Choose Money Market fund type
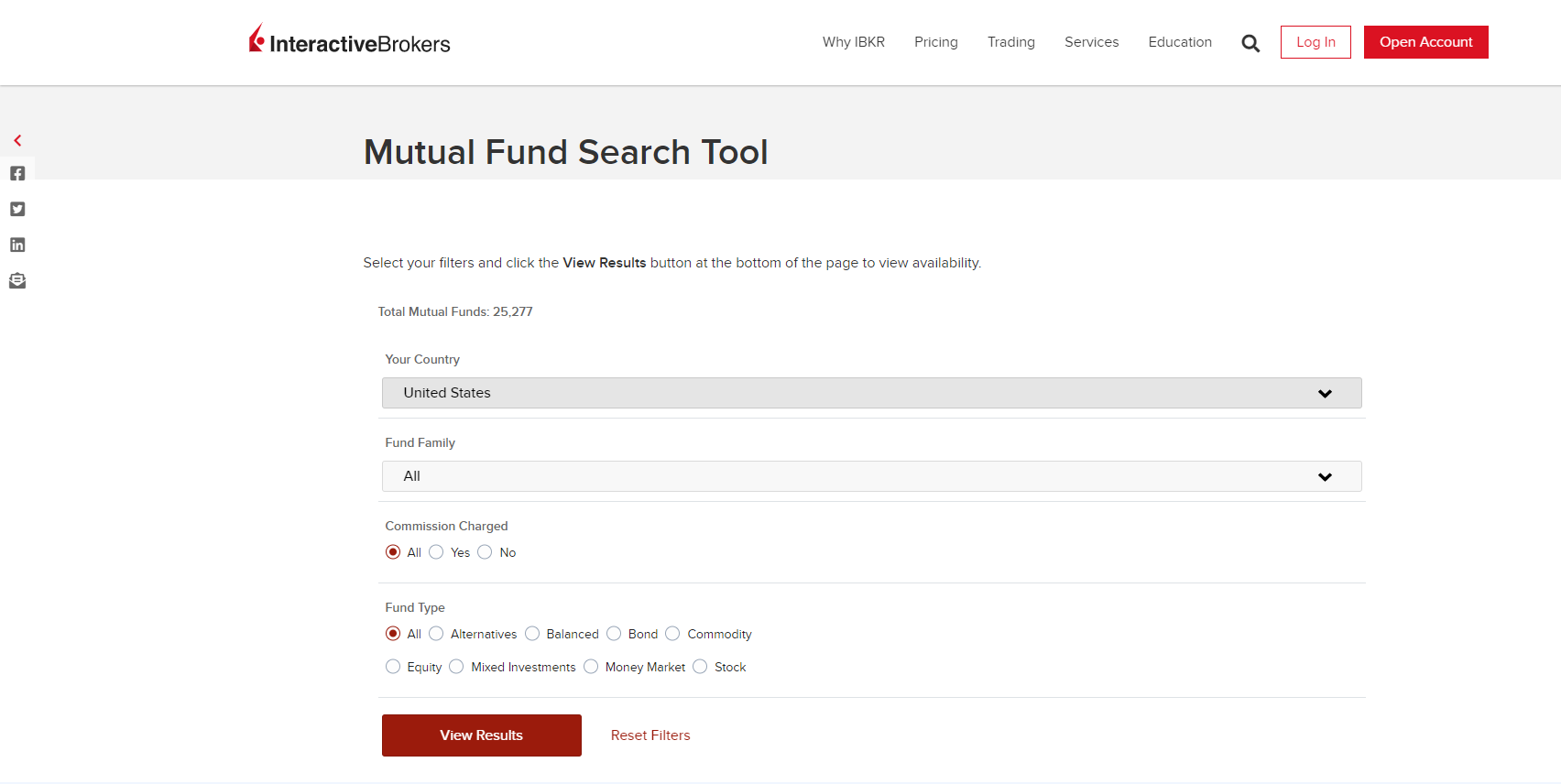 coord(592,667)
